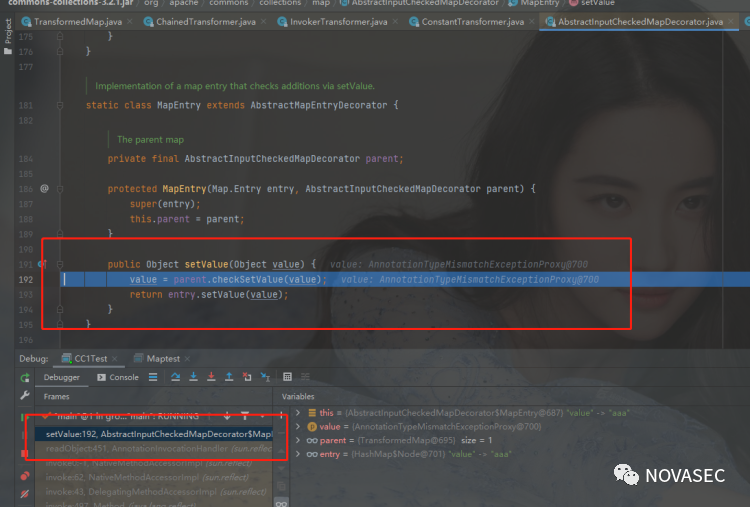This screenshot has height=507, width=750.
Task: Expand the 'entry' variable node
Action: pos(298,454)
